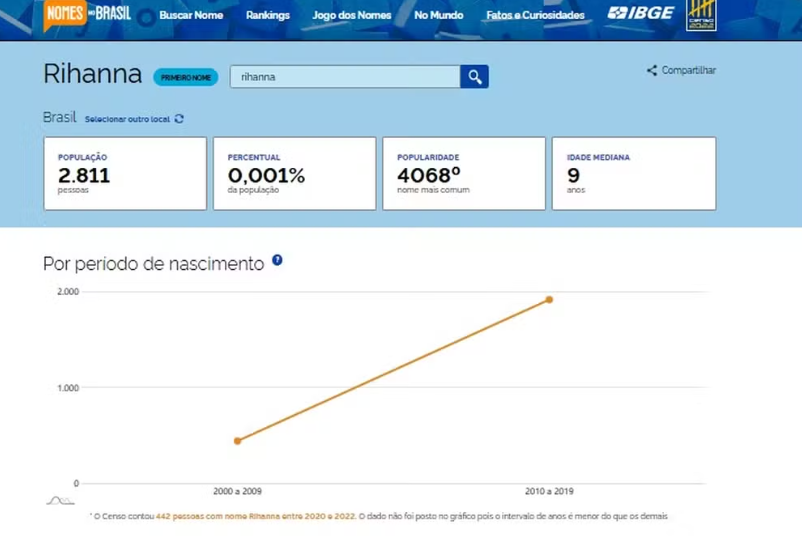This screenshot has width=802, height=536.
Task: Click the small curve icon below the chart axis
Action: [x=60, y=499]
